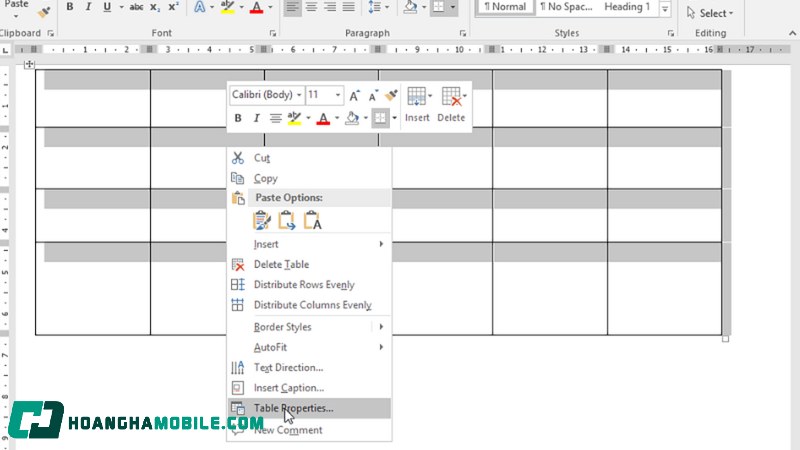Grow font size in mini toolbar

click(354, 95)
